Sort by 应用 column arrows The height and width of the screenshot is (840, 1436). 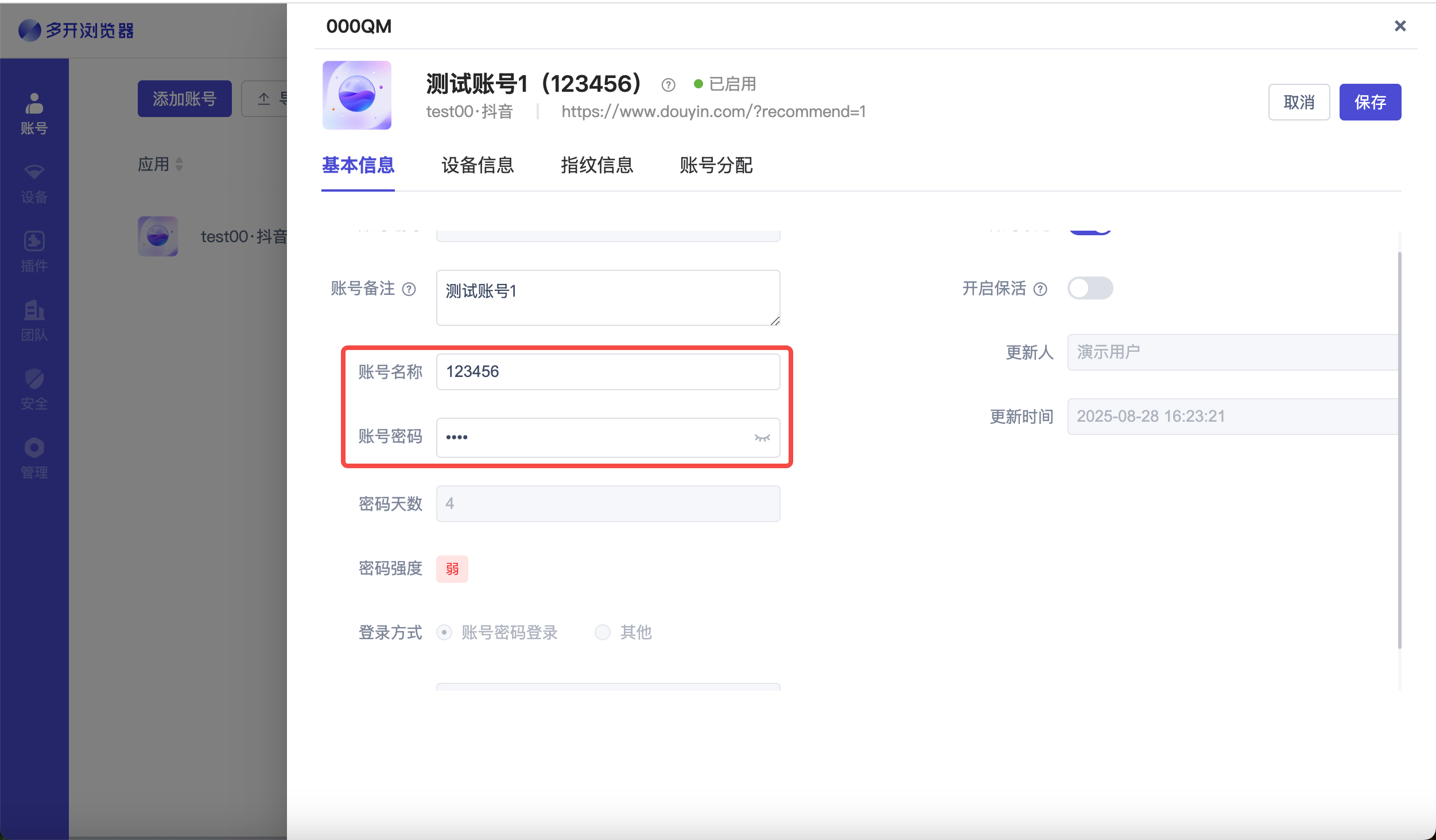click(179, 165)
